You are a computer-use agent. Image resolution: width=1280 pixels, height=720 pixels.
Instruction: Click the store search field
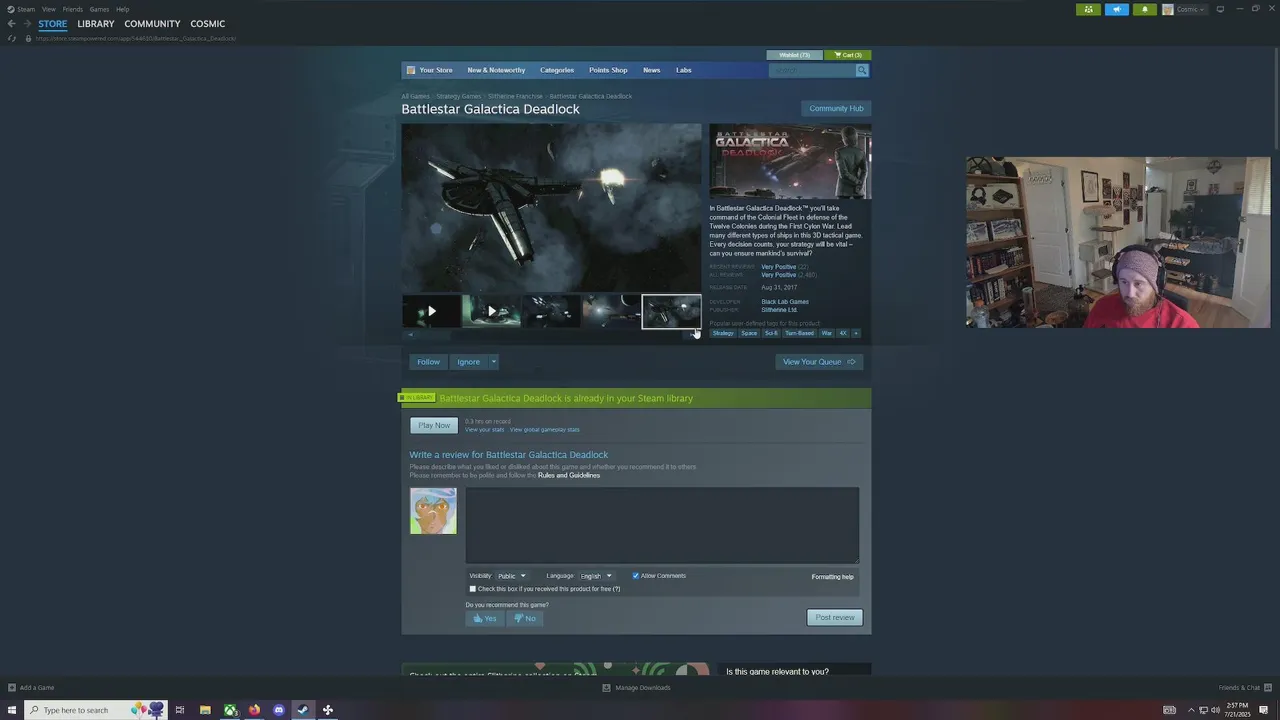(x=812, y=70)
